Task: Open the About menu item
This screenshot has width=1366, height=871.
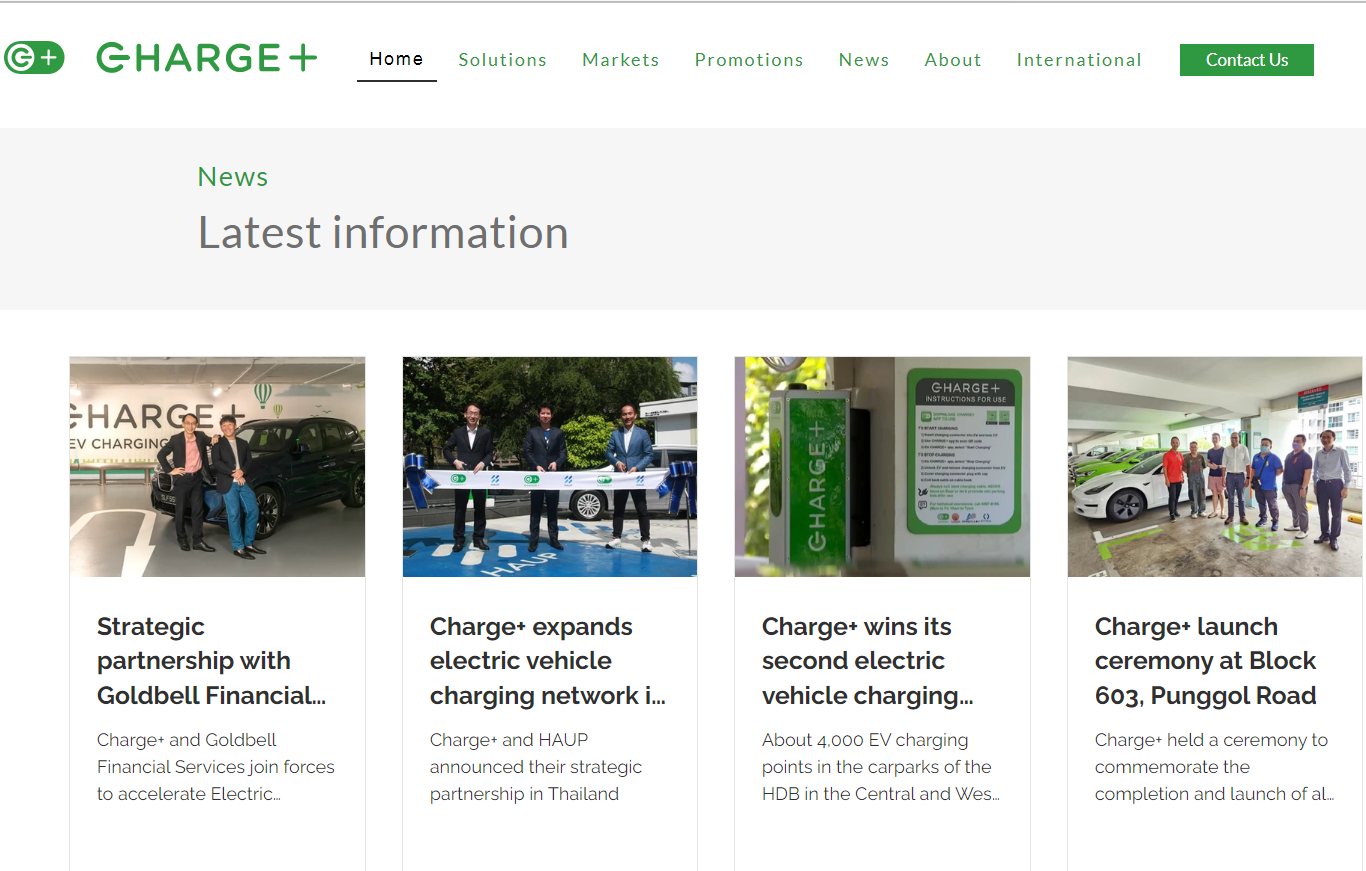Action: (x=952, y=60)
